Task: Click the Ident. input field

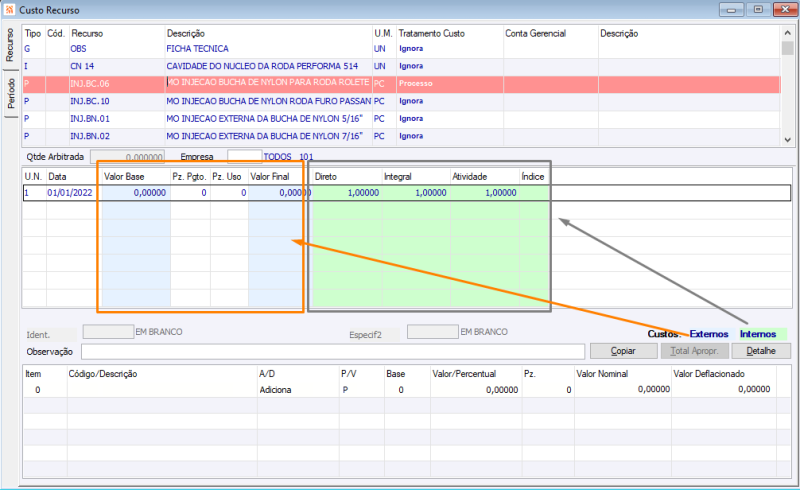Action: 108,332
